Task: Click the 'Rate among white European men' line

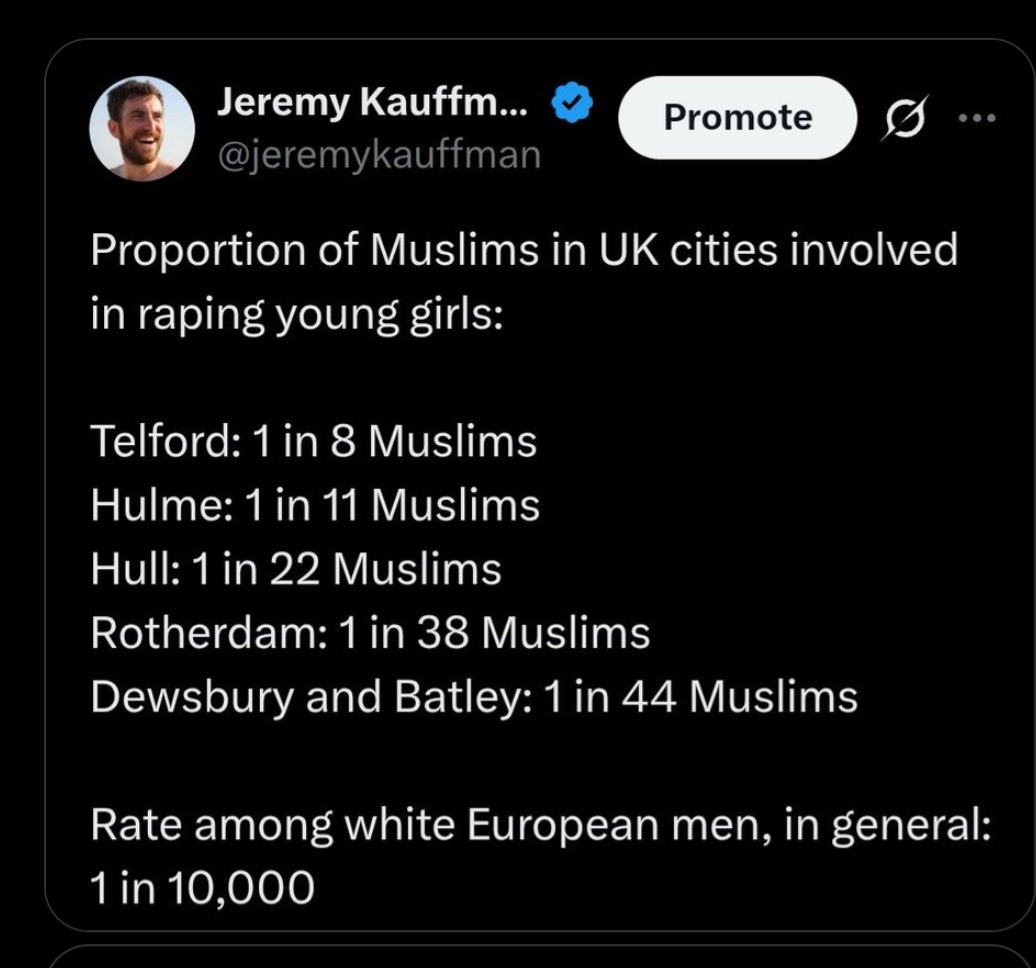Action: [540, 824]
